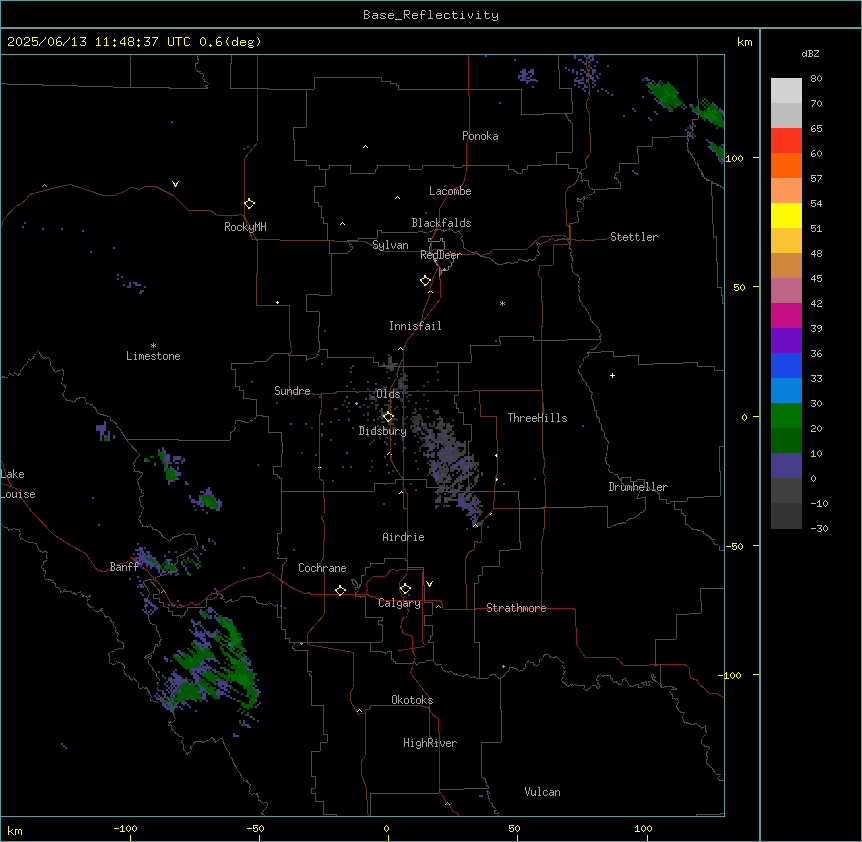Click the Vulcan city label
Image resolution: width=862 pixels, height=842 pixels.
pyautogui.click(x=543, y=792)
